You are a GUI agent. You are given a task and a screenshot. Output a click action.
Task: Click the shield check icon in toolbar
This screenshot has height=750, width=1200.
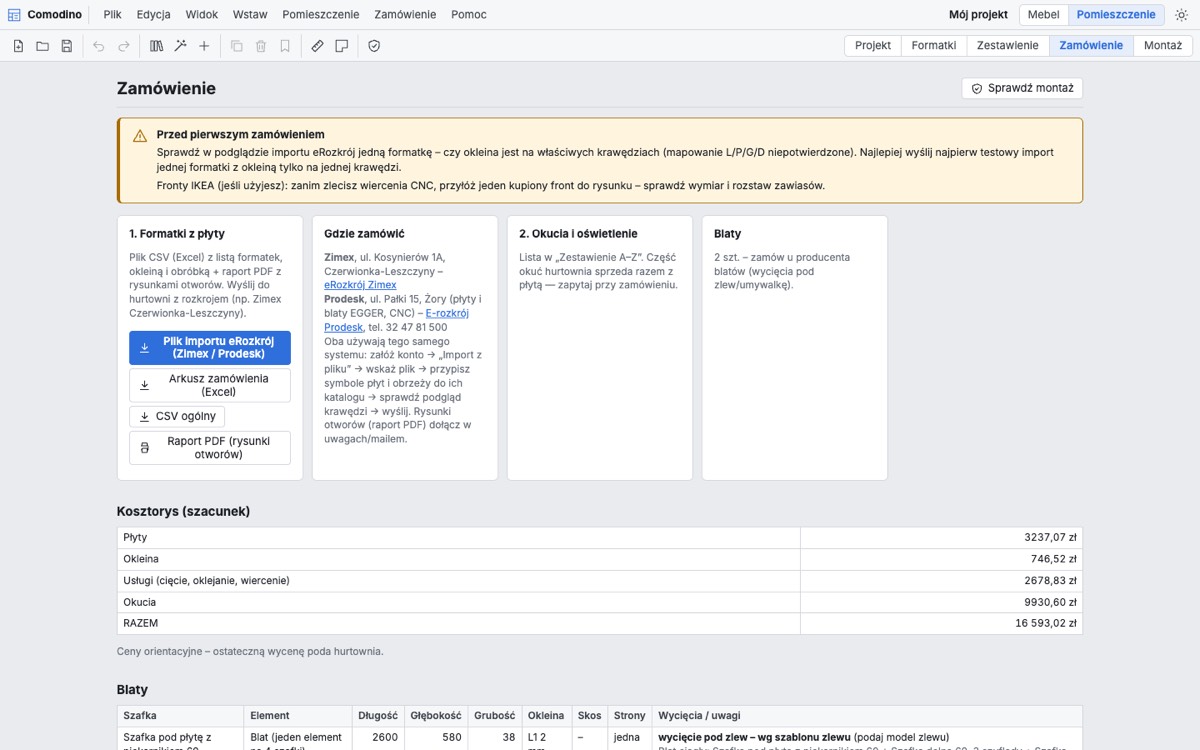pyautogui.click(x=374, y=46)
